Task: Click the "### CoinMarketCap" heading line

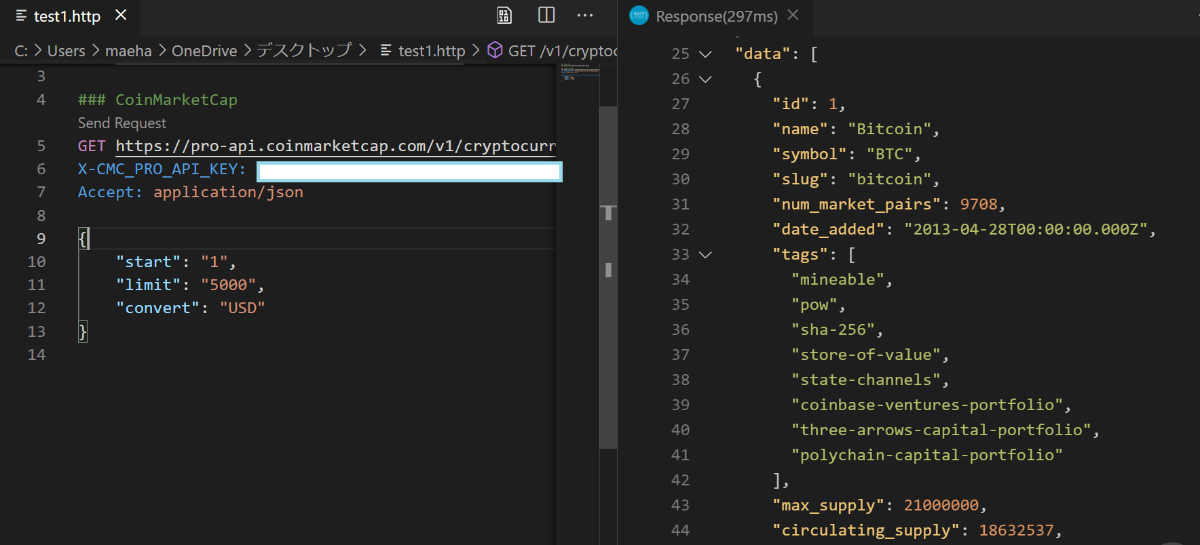Action: click(158, 100)
